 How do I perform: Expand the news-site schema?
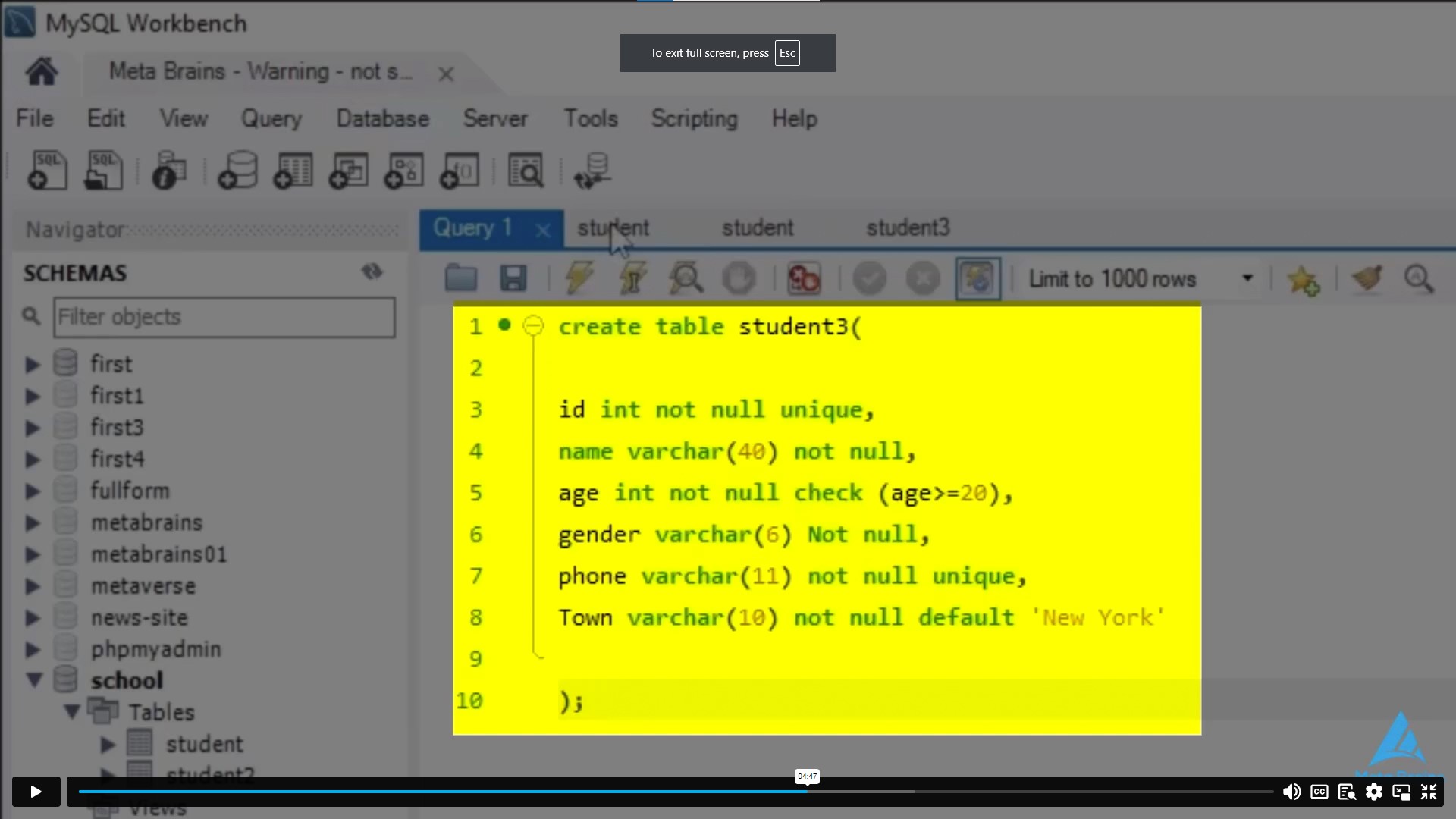[32, 618]
